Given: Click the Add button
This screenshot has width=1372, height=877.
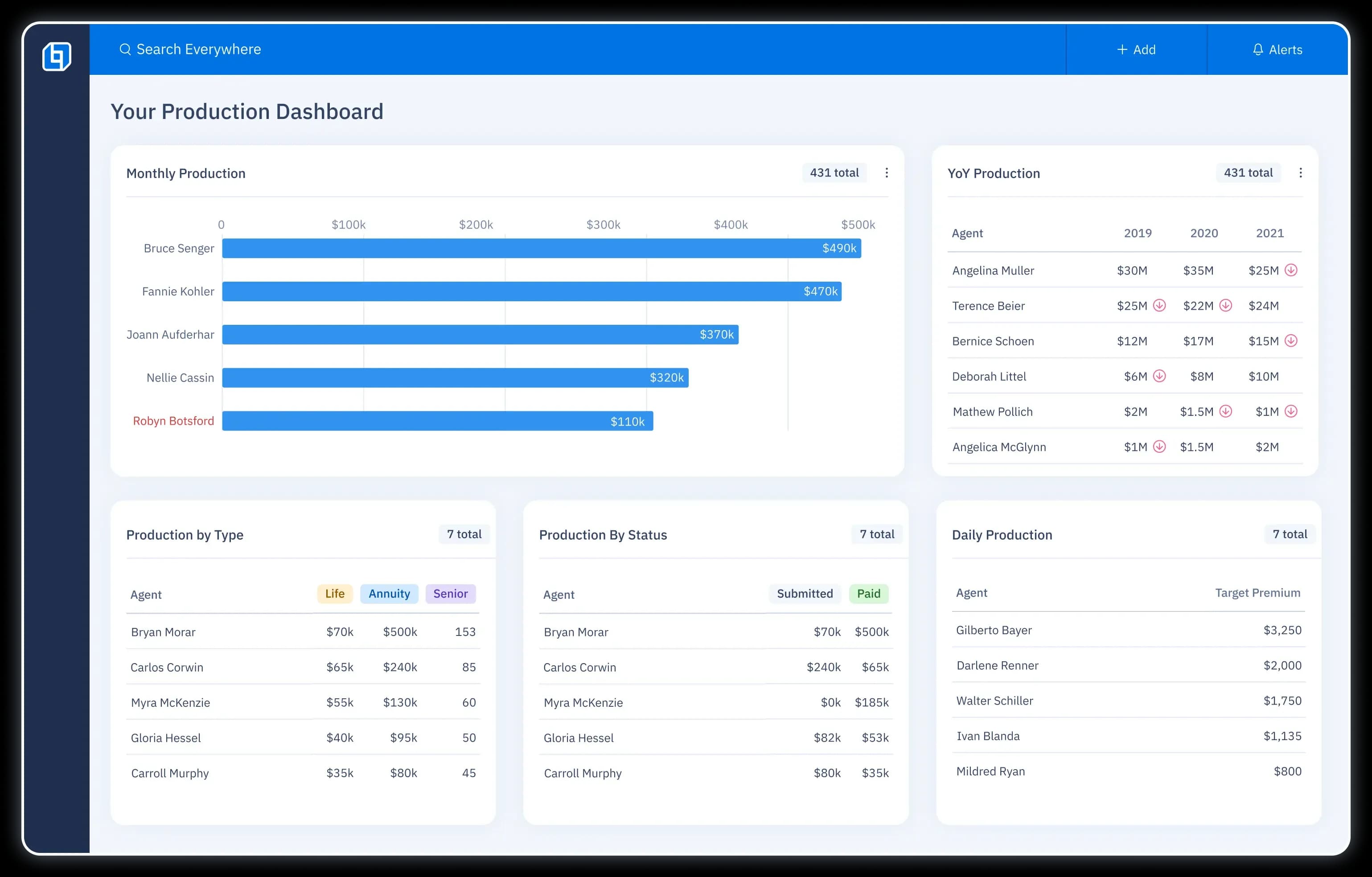Looking at the screenshot, I should click(1136, 49).
